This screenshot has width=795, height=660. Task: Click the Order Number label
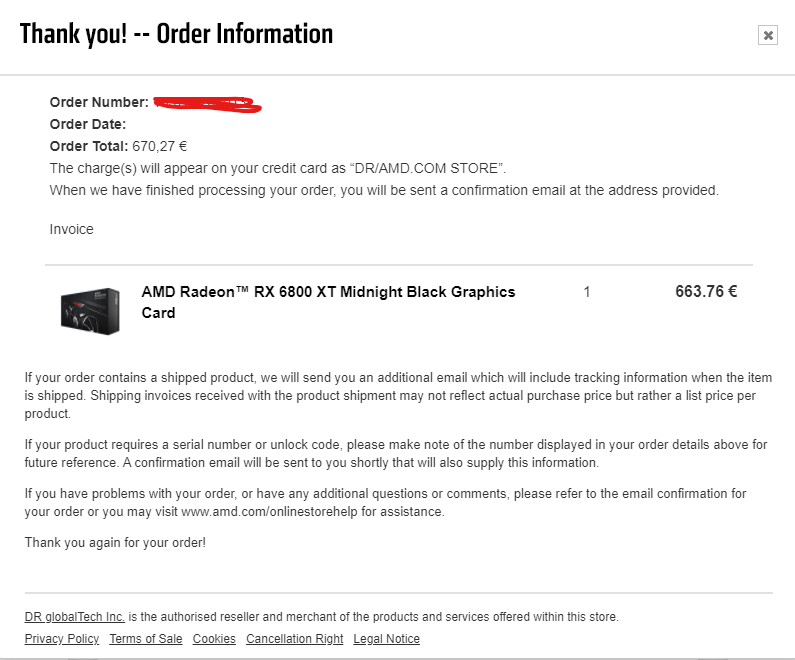pyautogui.click(x=99, y=102)
